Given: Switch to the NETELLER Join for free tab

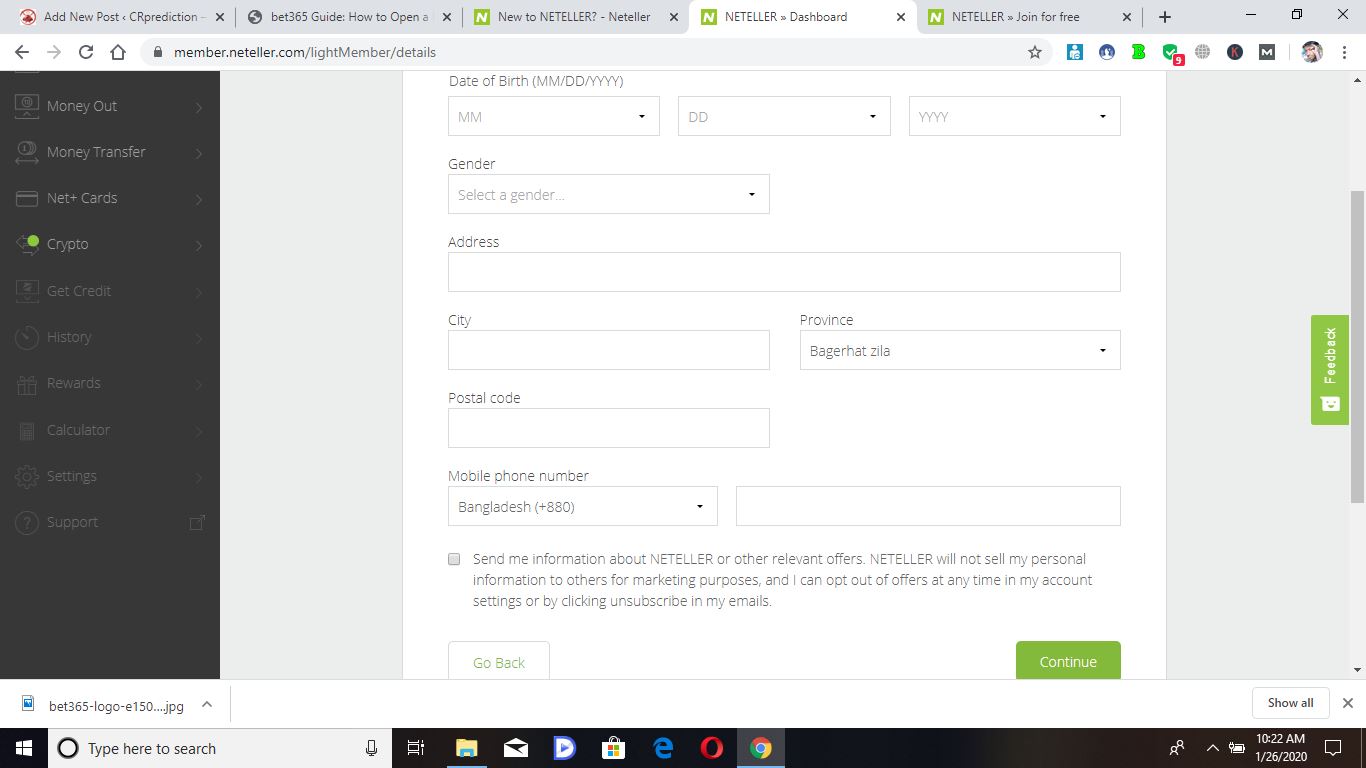Looking at the screenshot, I should [x=1028, y=17].
